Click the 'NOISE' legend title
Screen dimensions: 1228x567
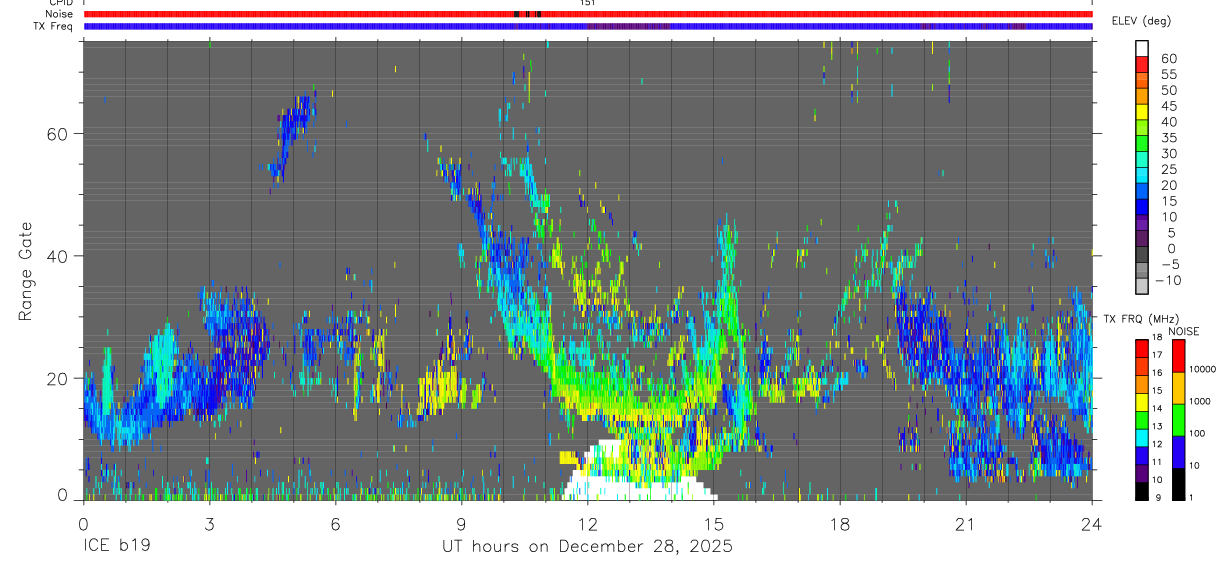(1183, 331)
